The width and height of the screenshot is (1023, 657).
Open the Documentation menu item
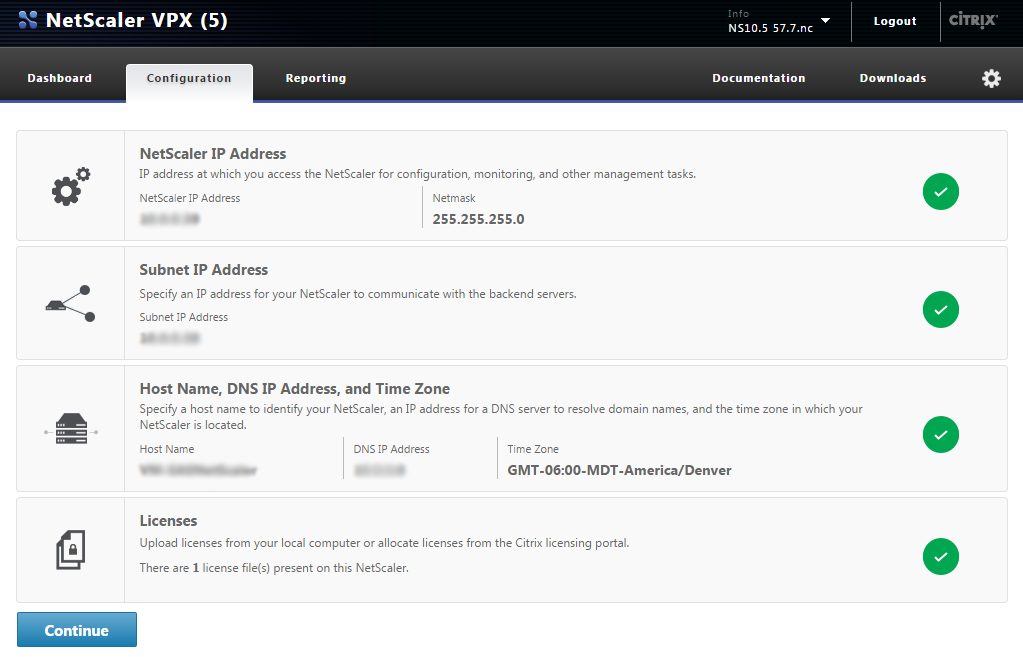click(759, 78)
